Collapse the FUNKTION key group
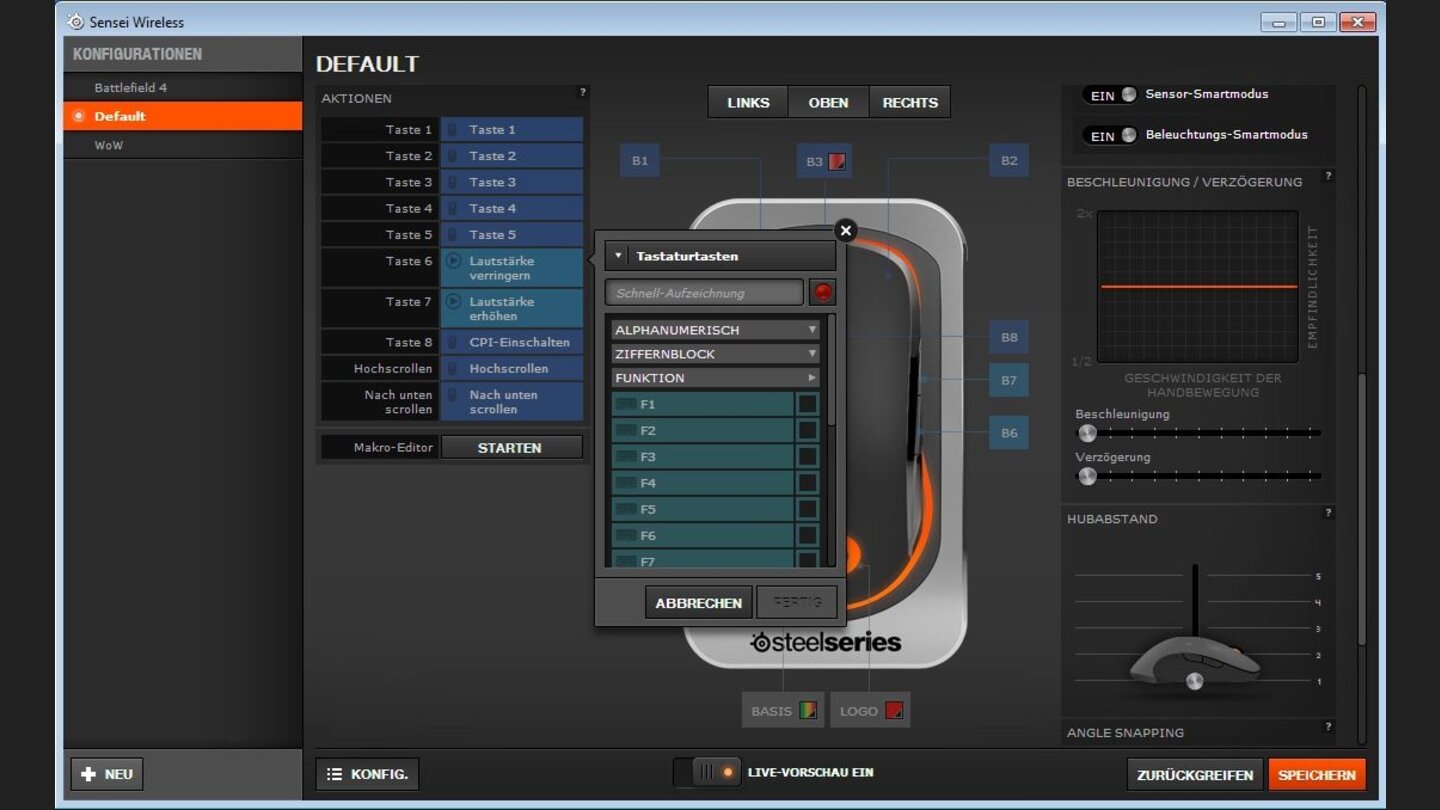 tap(716, 378)
